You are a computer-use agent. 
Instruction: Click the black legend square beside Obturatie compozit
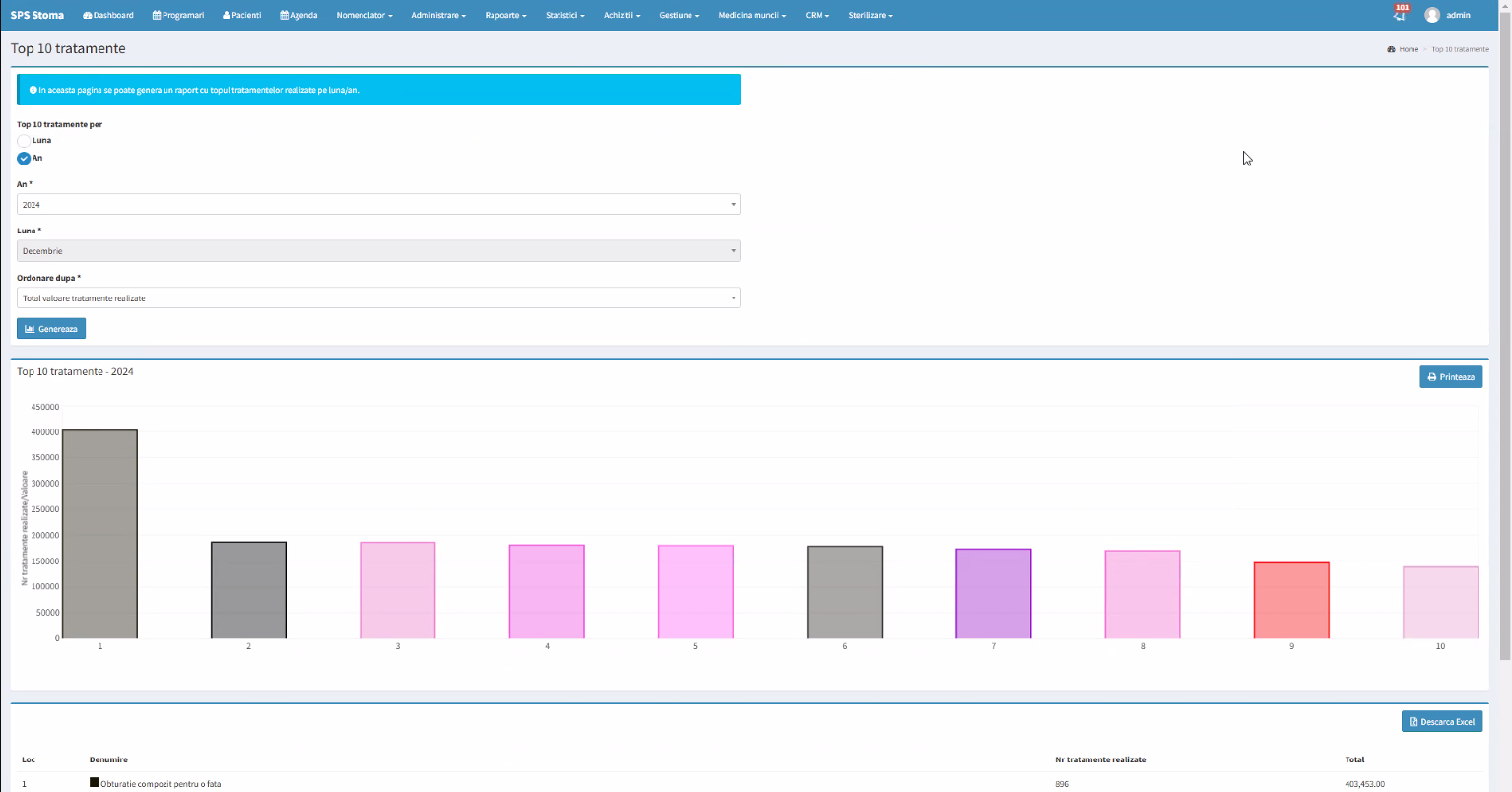pyautogui.click(x=95, y=783)
